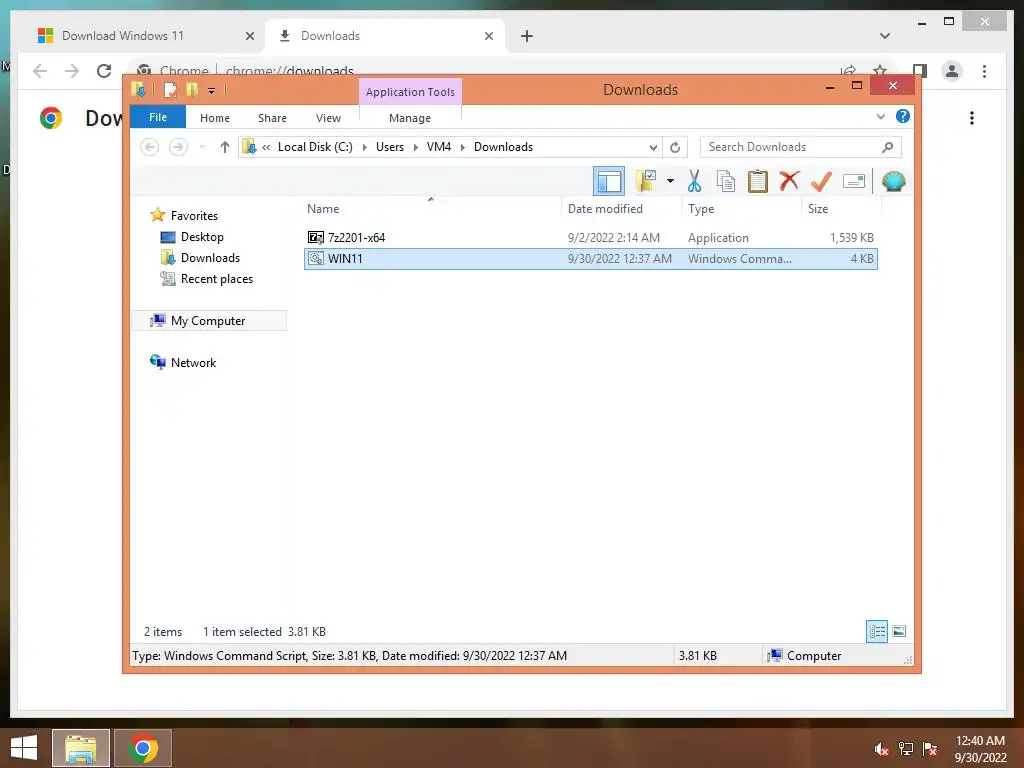Sort files by the Size column
This screenshot has height=768, width=1024.
(841, 209)
